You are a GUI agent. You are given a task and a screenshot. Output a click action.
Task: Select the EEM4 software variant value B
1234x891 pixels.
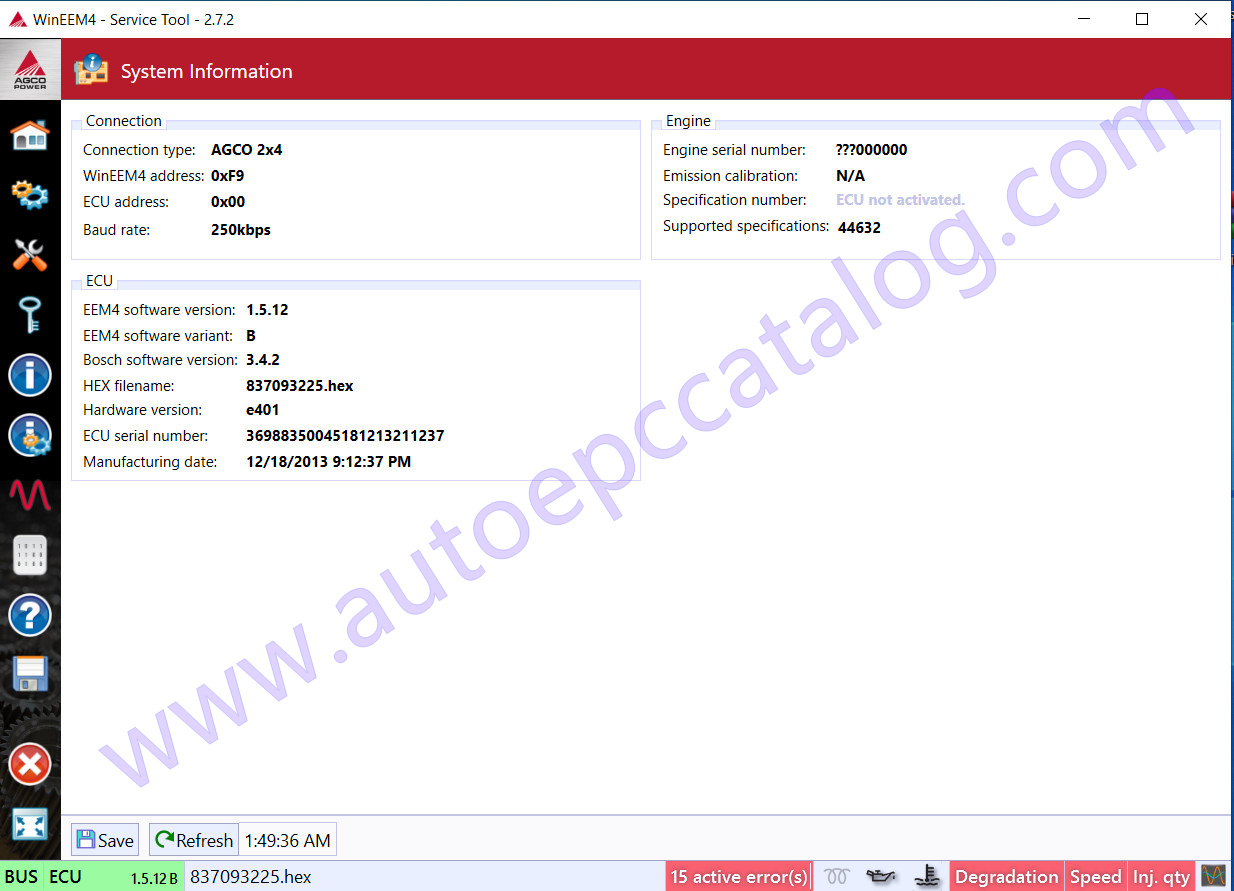tap(251, 336)
